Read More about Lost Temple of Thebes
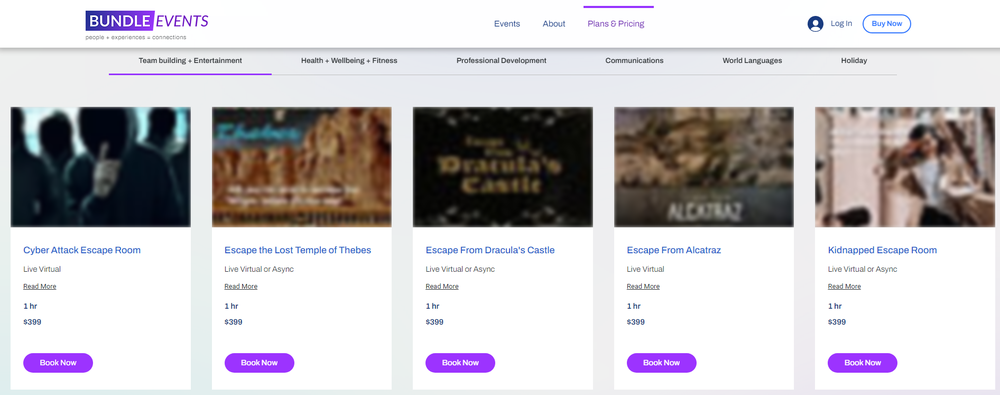Viewport: 1000px width, 395px height. (x=241, y=287)
